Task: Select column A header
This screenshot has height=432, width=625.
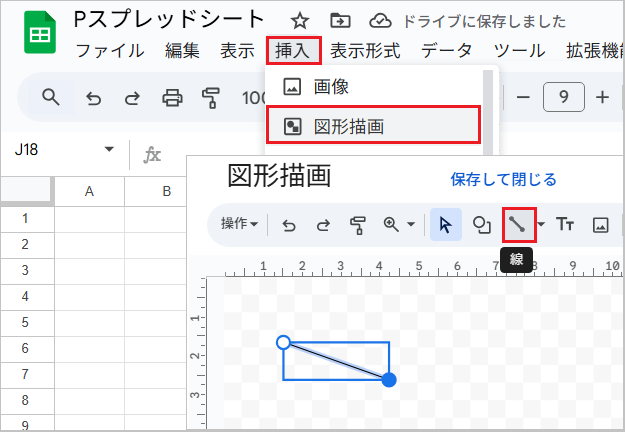Action: pos(89,191)
